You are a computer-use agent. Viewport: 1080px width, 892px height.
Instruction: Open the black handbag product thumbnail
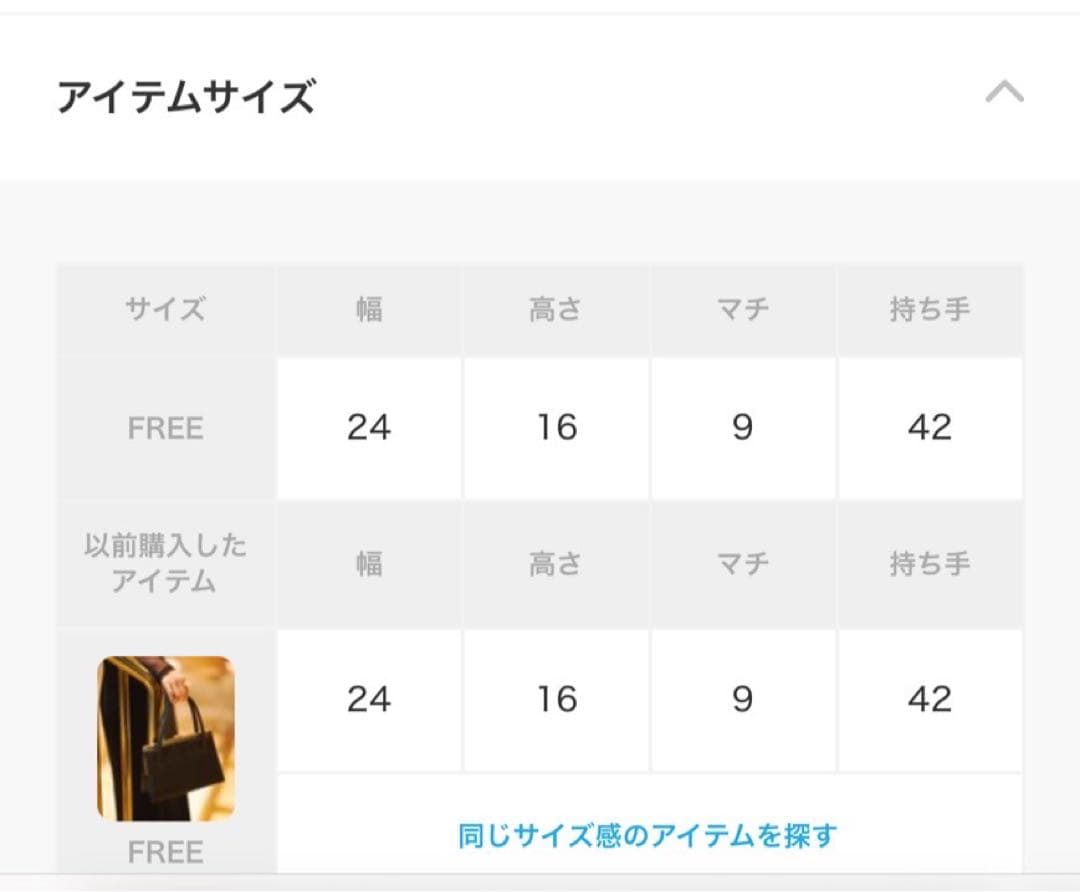click(x=164, y=740)
